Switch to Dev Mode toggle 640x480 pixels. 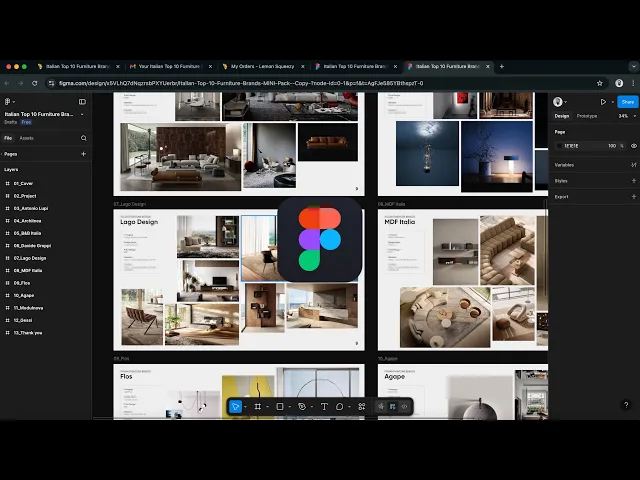(x=404, y=407)
